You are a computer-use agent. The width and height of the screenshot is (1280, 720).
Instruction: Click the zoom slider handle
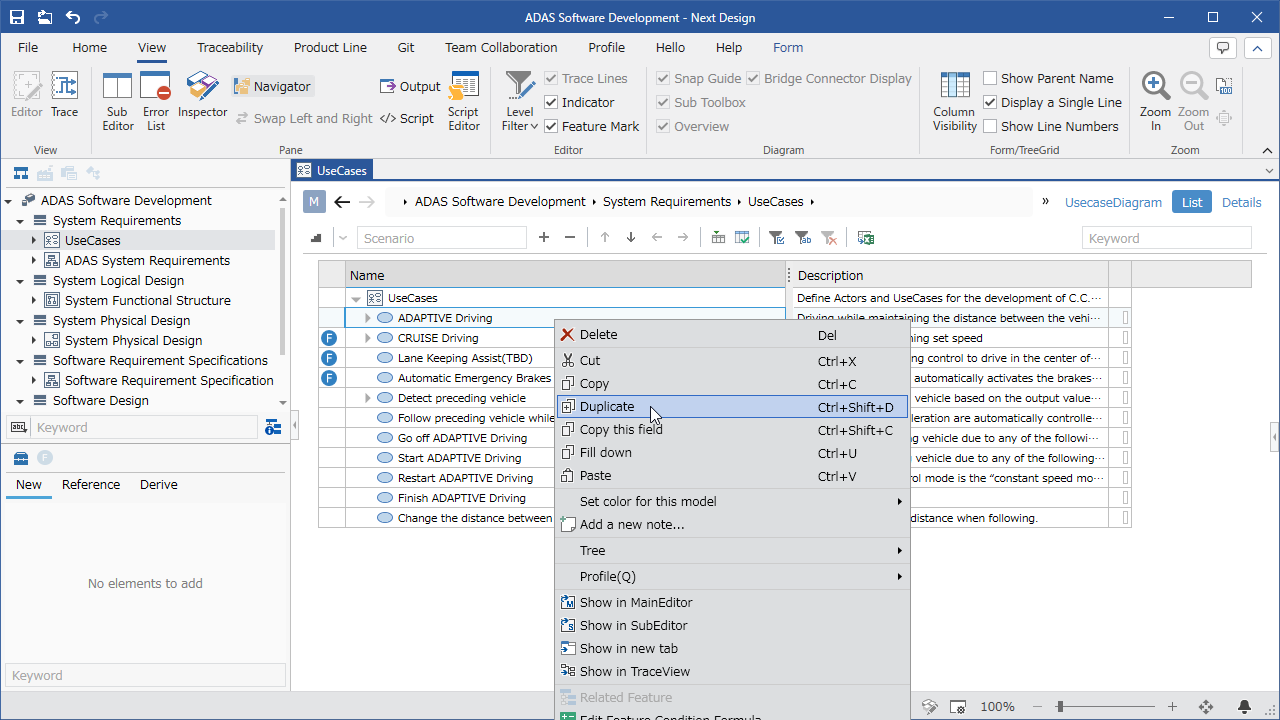(1059, 707)
